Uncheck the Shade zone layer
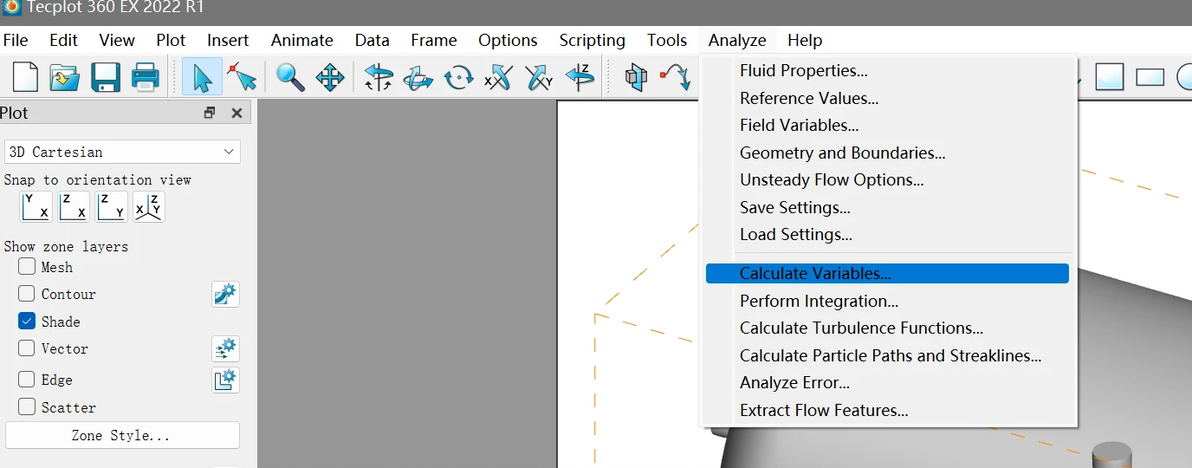 click(x=27, y=322)
